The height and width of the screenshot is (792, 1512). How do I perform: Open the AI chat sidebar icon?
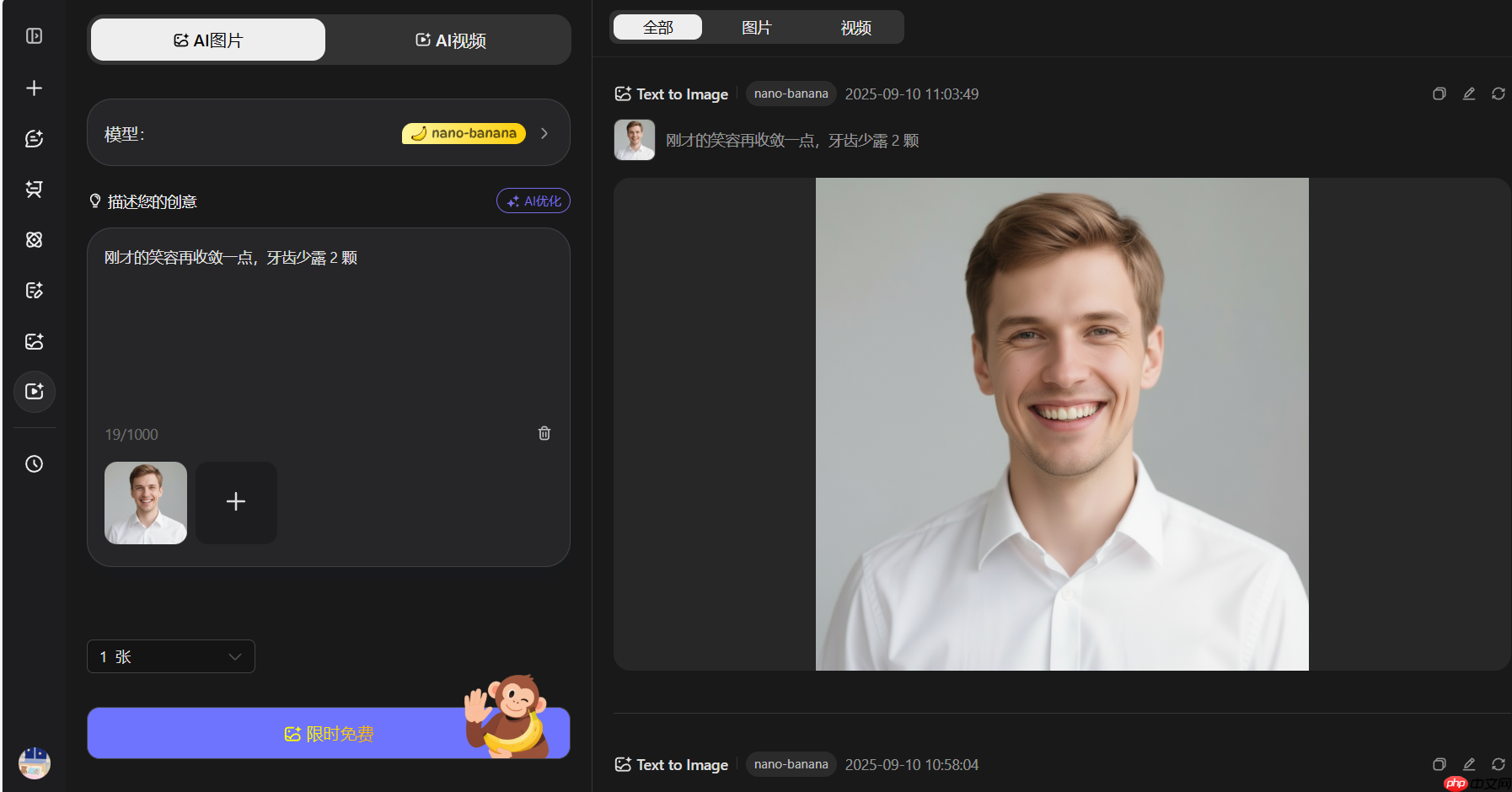click(x=34, y=139)
